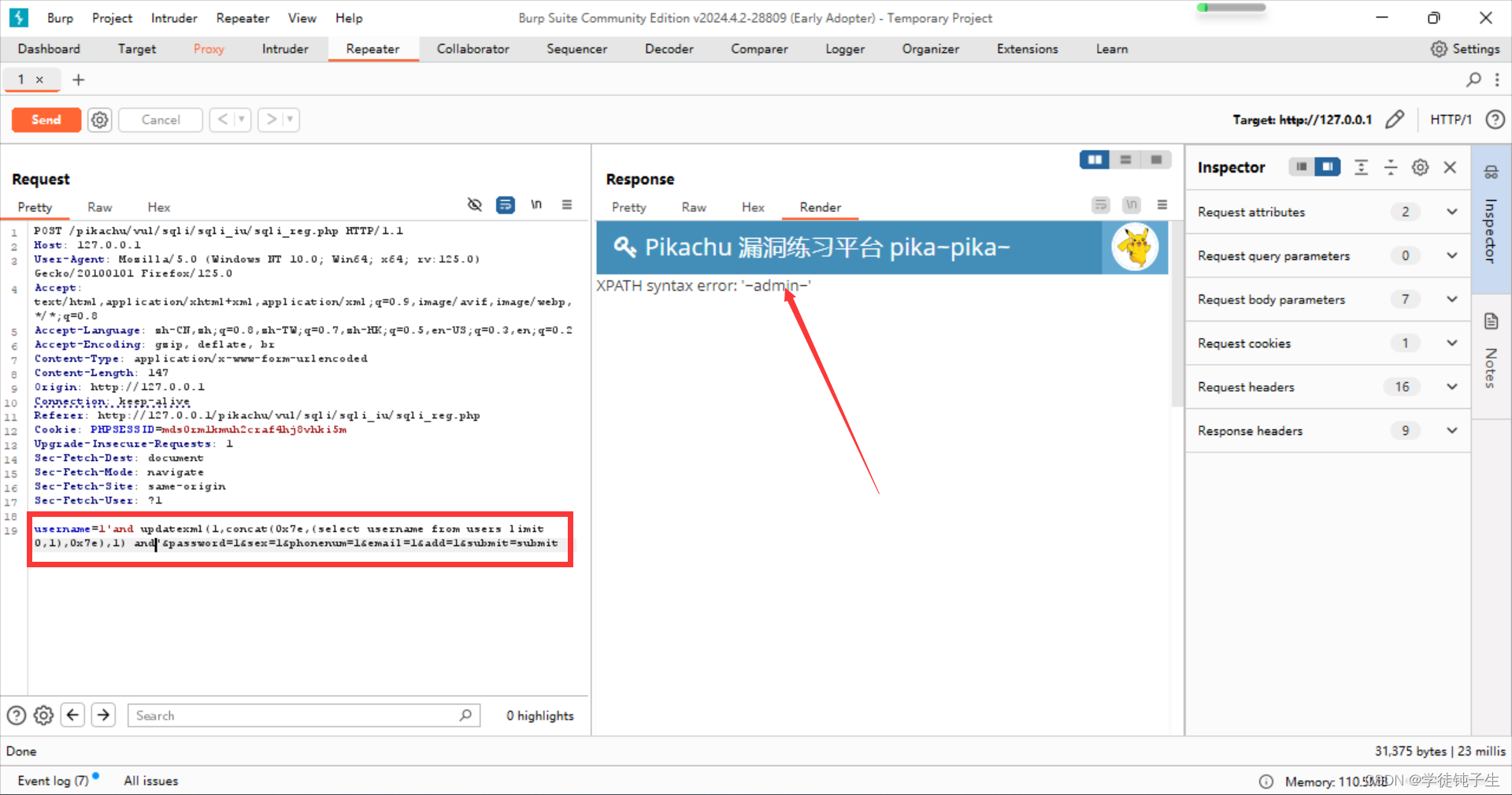
Task: Open next history dropdown arrow
Action: [x=291, y=120]
